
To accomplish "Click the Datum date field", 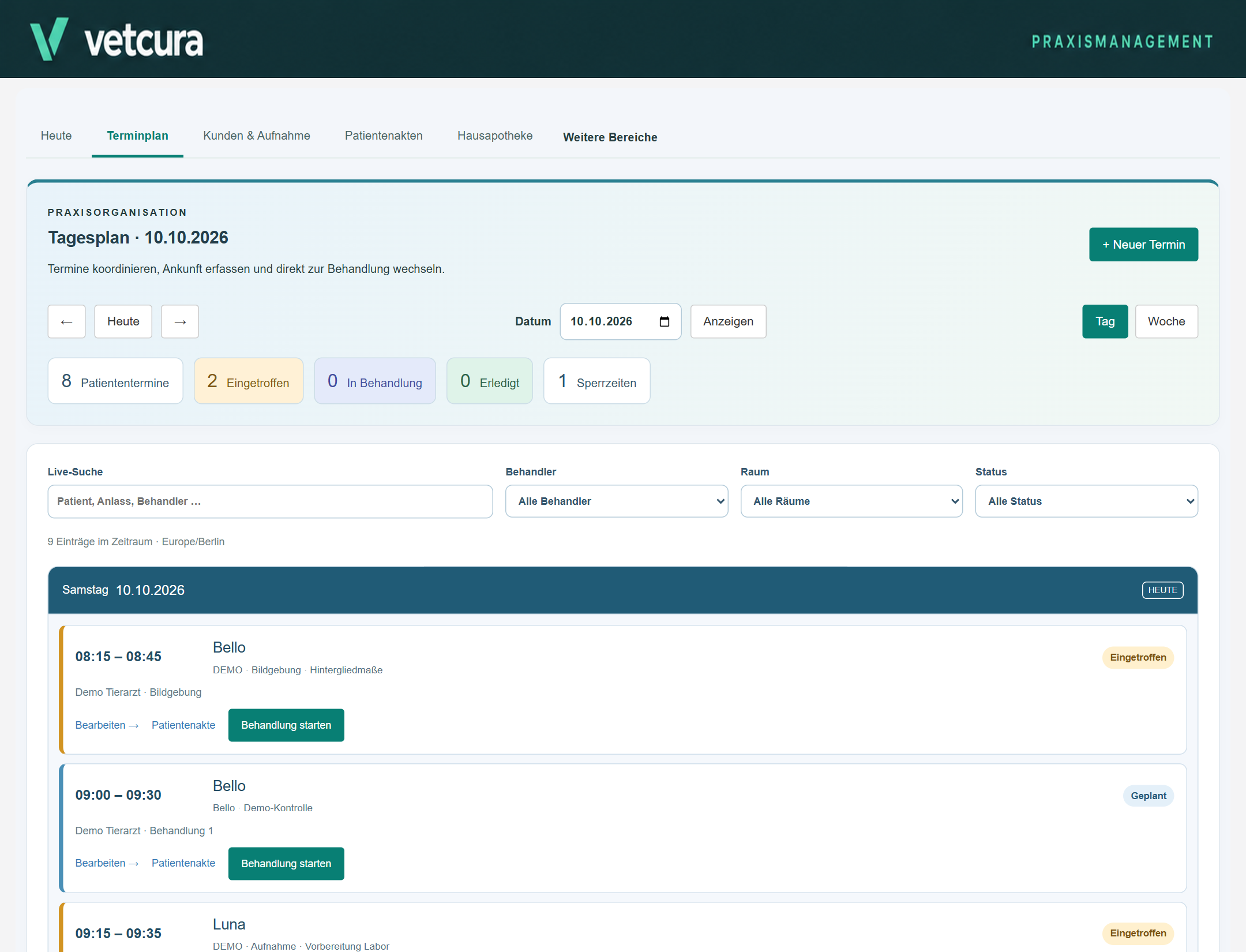I will point(620,321).
